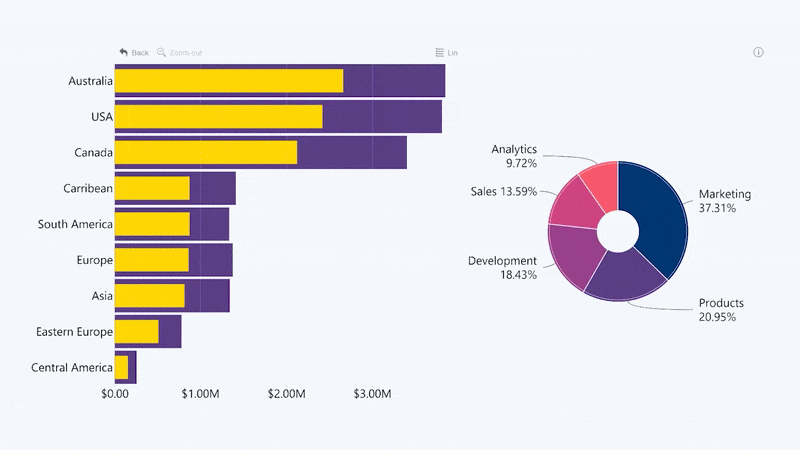Viewport: 800px width, 450px height.
Task: Click the Marketing donut slice
Action: 659,214
